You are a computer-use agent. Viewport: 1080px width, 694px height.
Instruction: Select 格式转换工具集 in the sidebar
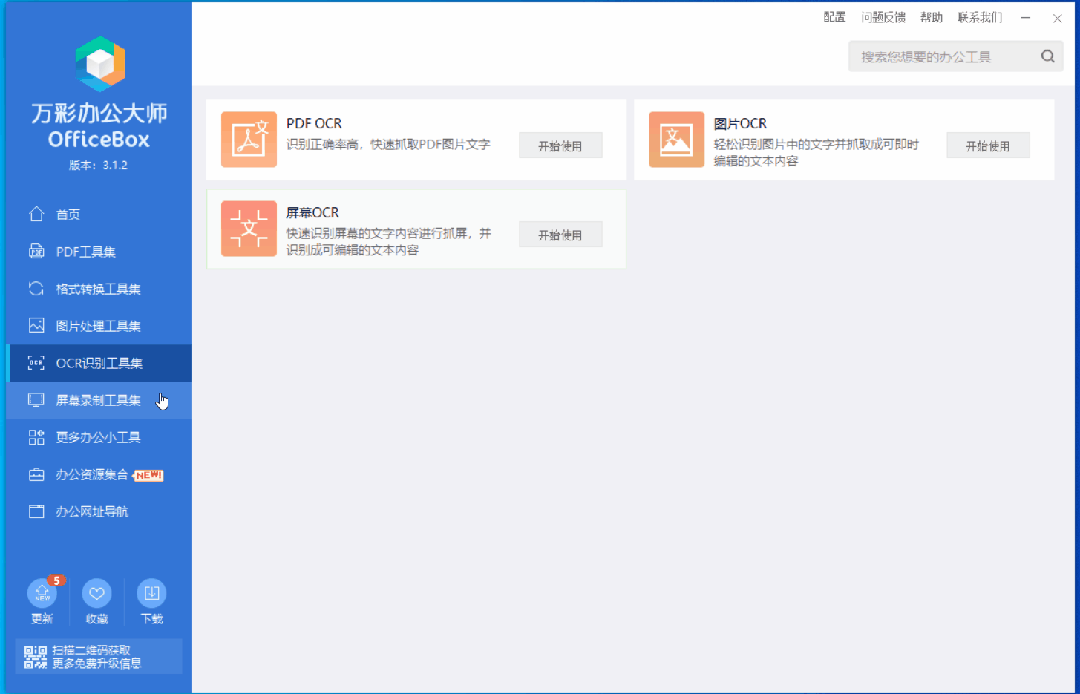click(x=99, y=289)
